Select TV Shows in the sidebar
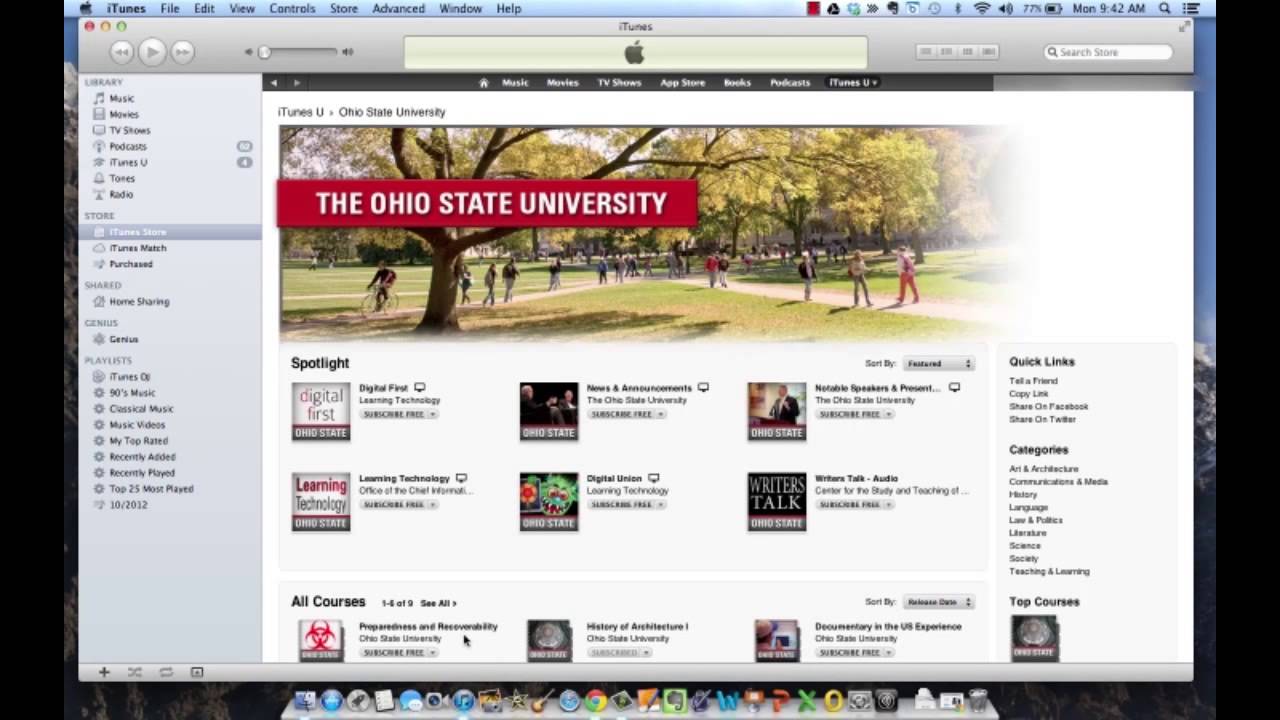 pos(129,130)
